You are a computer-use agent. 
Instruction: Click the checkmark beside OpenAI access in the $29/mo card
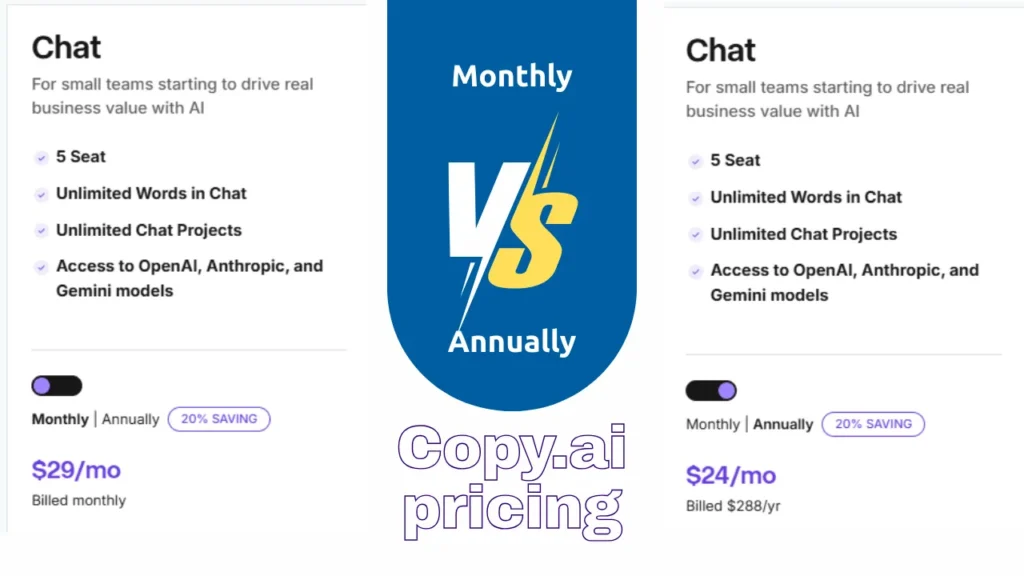click(41, 267)
